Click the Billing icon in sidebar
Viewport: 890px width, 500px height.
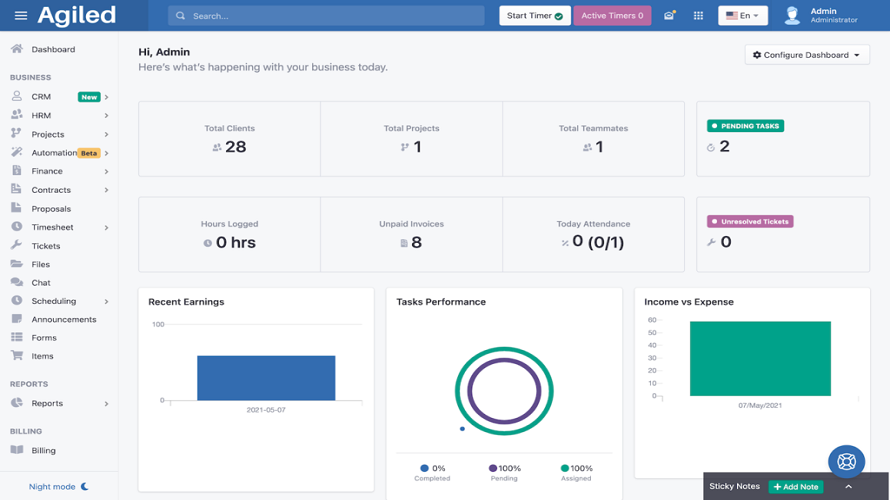coord(16,450)
